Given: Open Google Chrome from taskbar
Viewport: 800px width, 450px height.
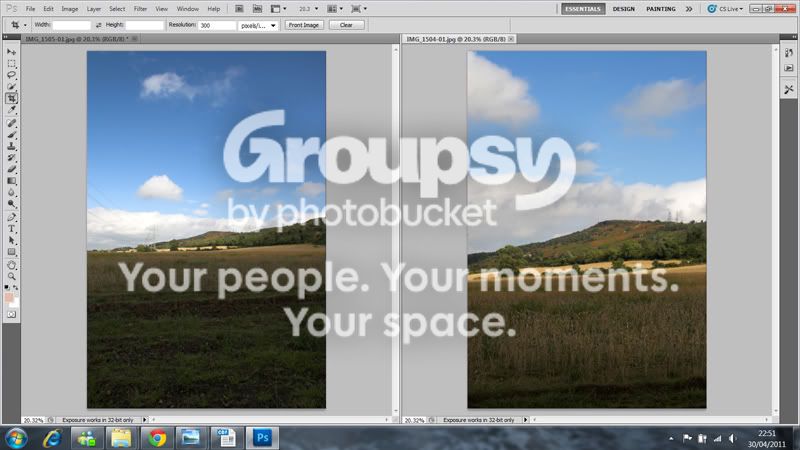Looking at the screenshot, I should [157, 438].
